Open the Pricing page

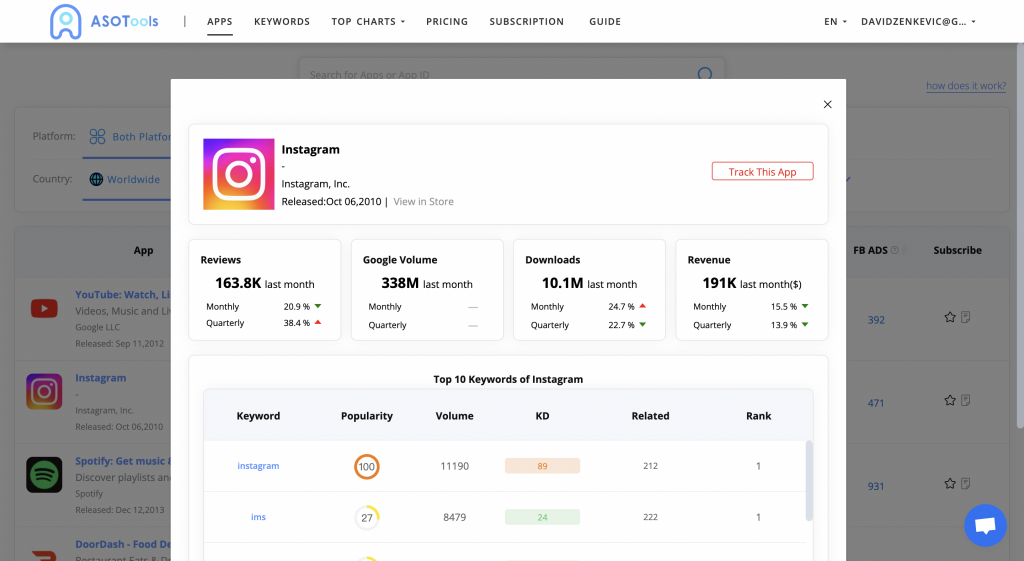tap(447, 22)
